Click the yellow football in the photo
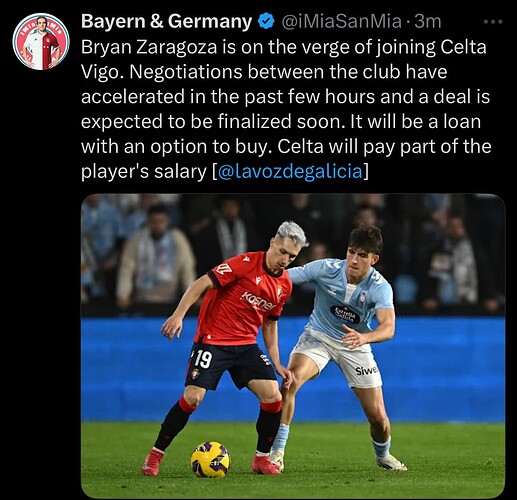Image resolution: width=517 pixels, height=500 pixels. pos(210,459)
